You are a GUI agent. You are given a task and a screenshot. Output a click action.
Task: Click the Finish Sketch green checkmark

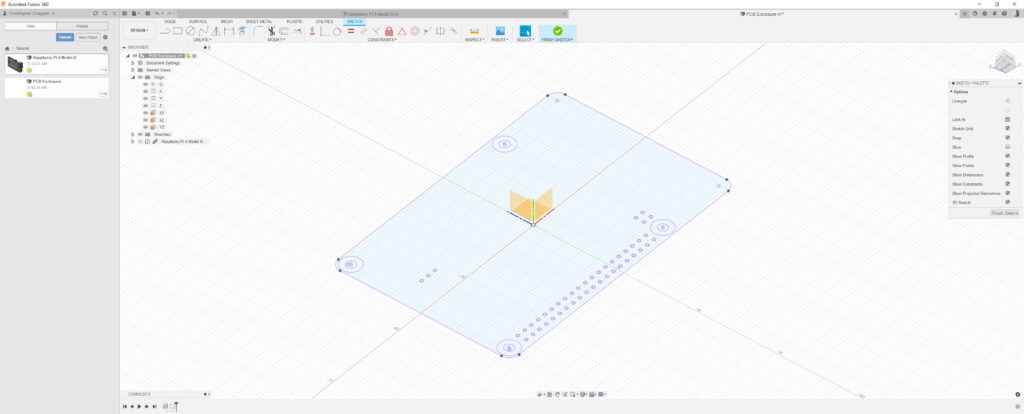pyautogui.click(x=558, y=31)
